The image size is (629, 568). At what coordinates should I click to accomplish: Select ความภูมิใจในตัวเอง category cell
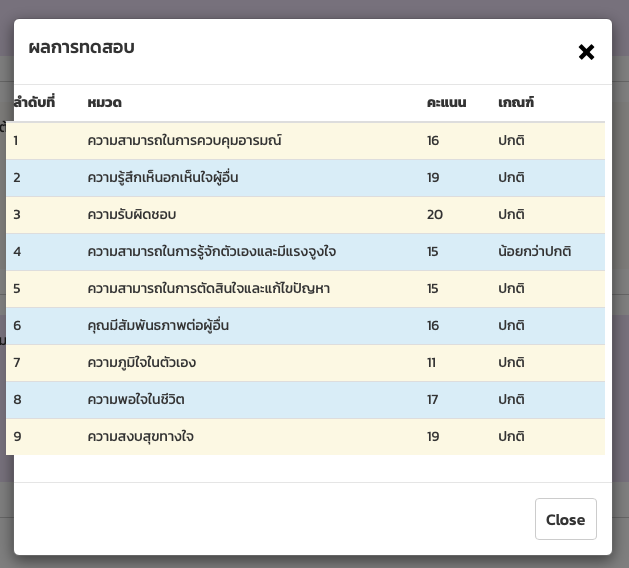point(142,362)
